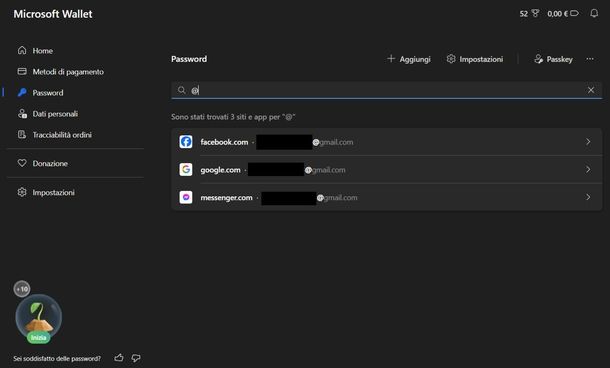Click the Microsoft Wallet title
The height and width of the screenshot is (368, 610).
pyautogui.click(x=53, y=14)
